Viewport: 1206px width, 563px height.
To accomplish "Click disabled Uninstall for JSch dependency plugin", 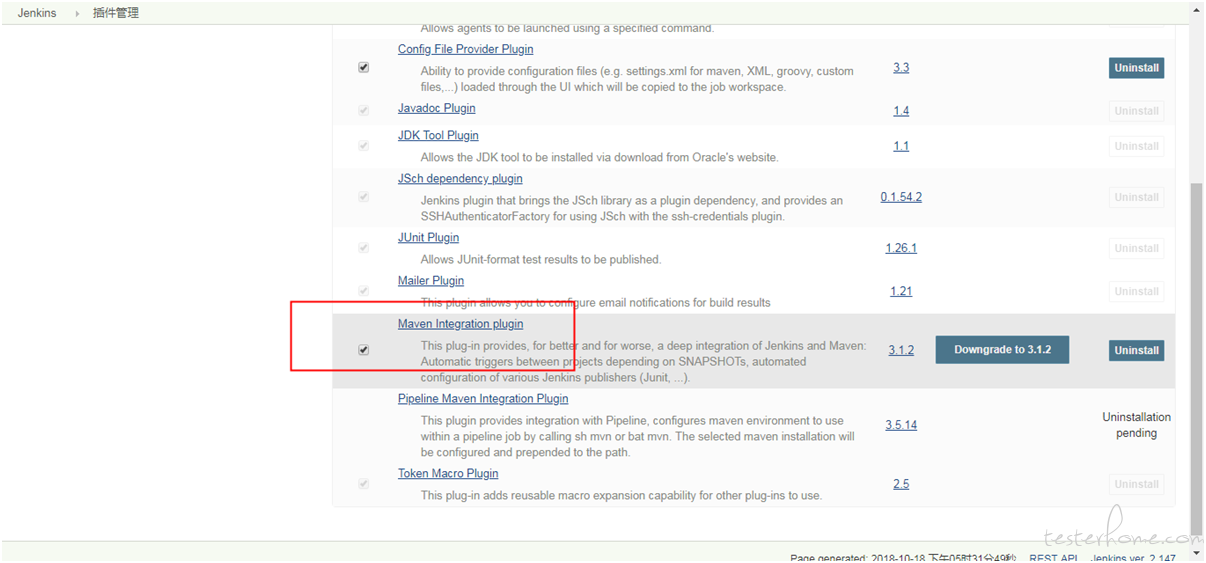I will pos(1136,197).
